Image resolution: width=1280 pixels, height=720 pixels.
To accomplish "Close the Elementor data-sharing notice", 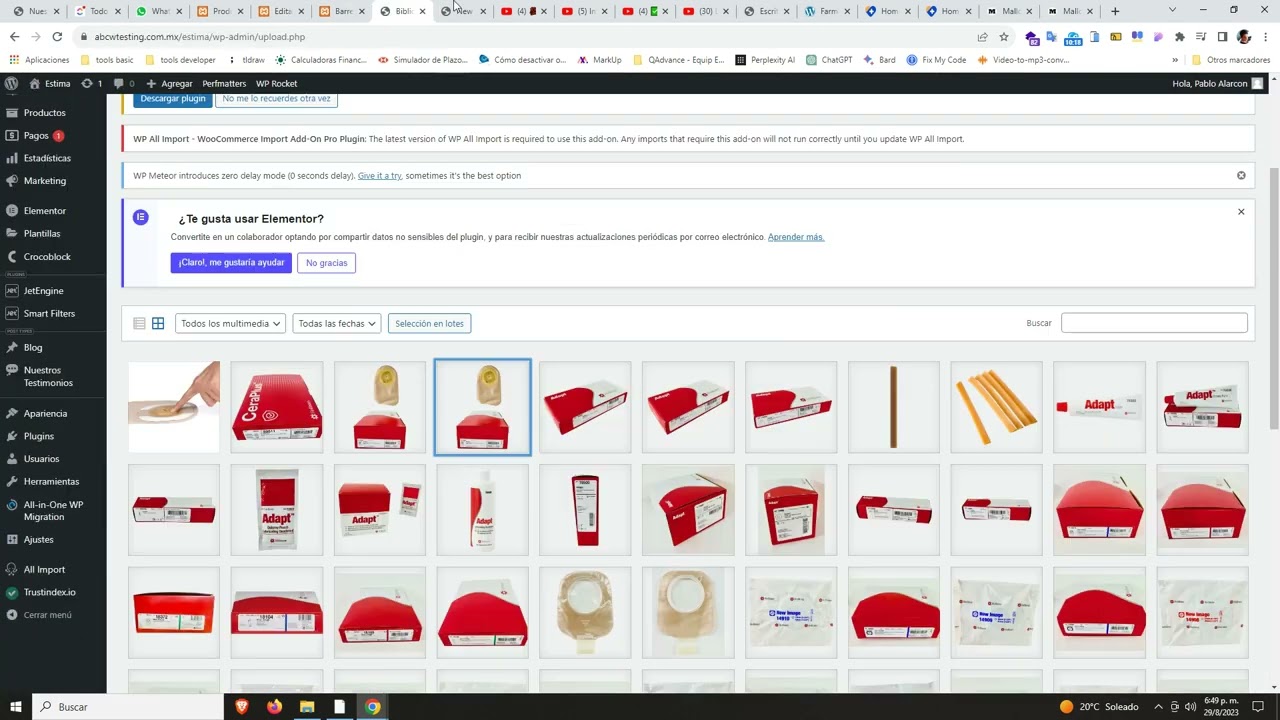I will 1241,212.
